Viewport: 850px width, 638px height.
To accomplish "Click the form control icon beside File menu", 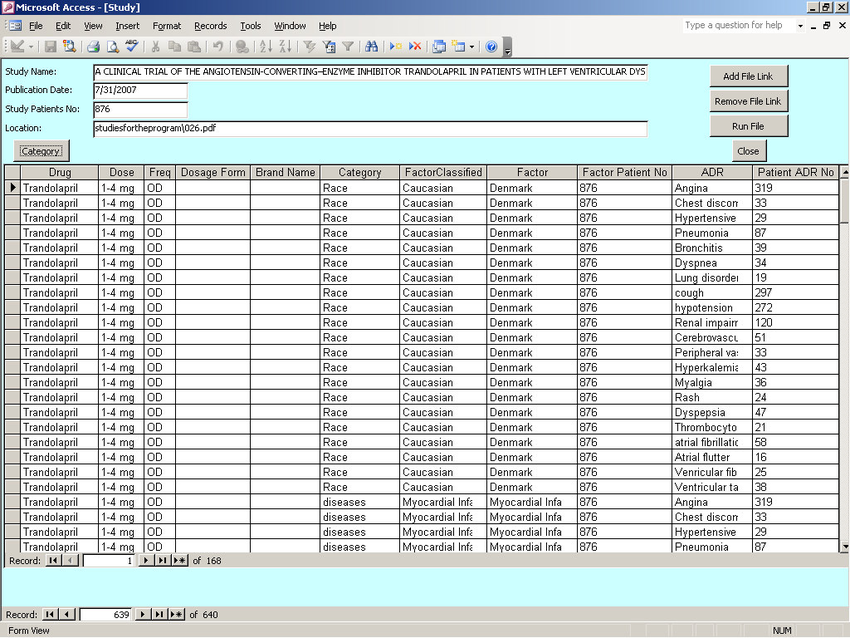I will point(15,25).
